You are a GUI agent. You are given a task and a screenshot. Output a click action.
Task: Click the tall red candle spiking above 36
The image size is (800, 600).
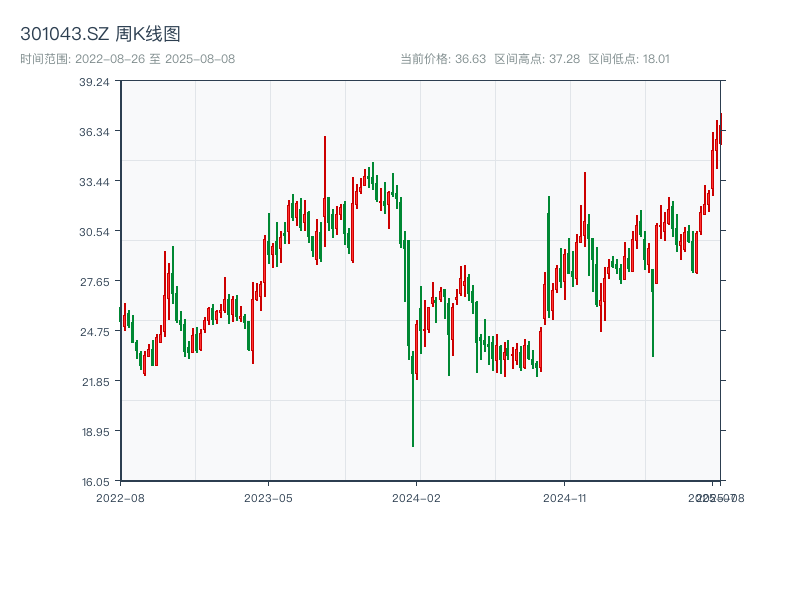[x=324, y=191]
